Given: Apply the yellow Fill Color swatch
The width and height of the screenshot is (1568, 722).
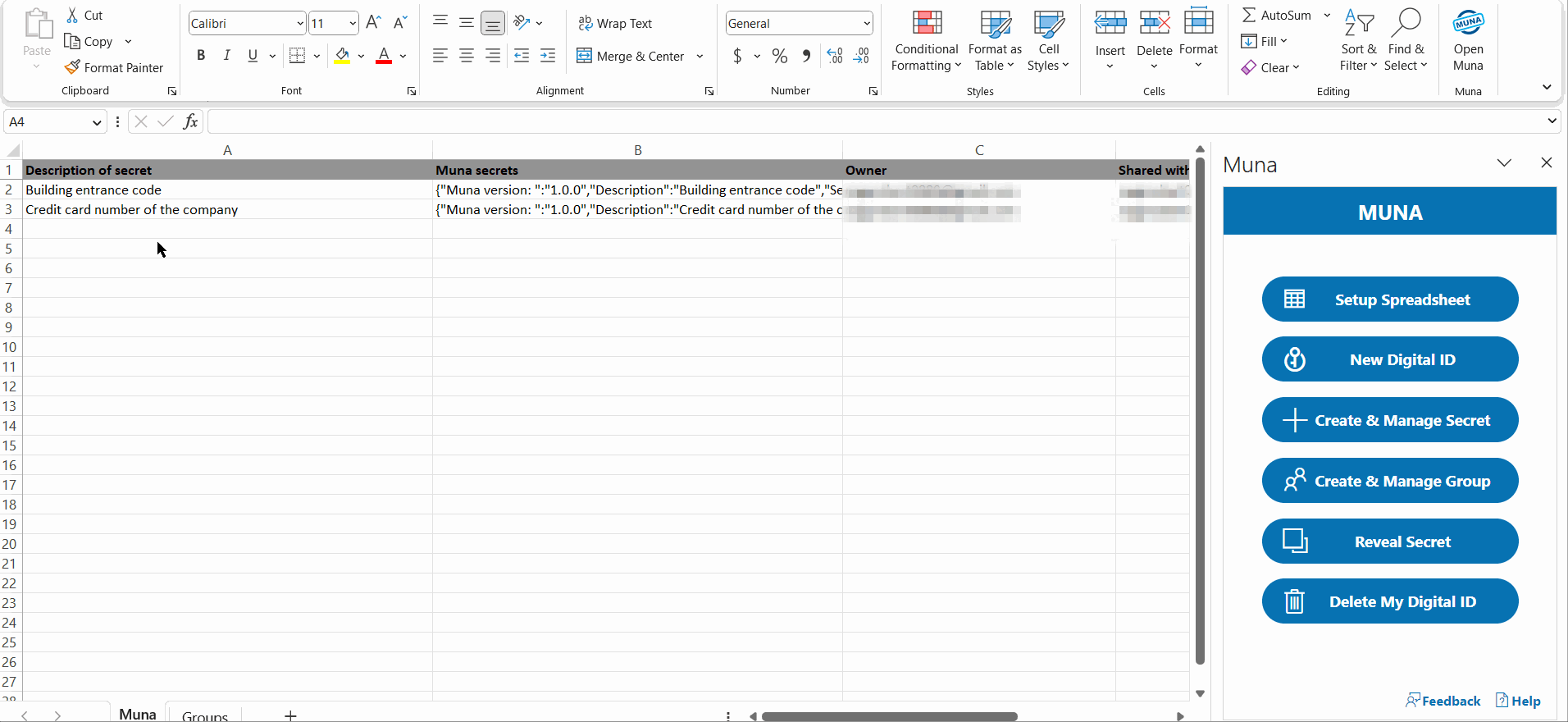Looking at the screenshot, I should tap(343, 56).
